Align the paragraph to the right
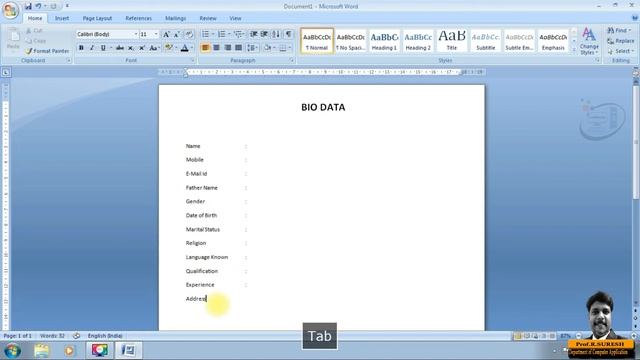This screenshot has width=640, height=360. (227, 48)
